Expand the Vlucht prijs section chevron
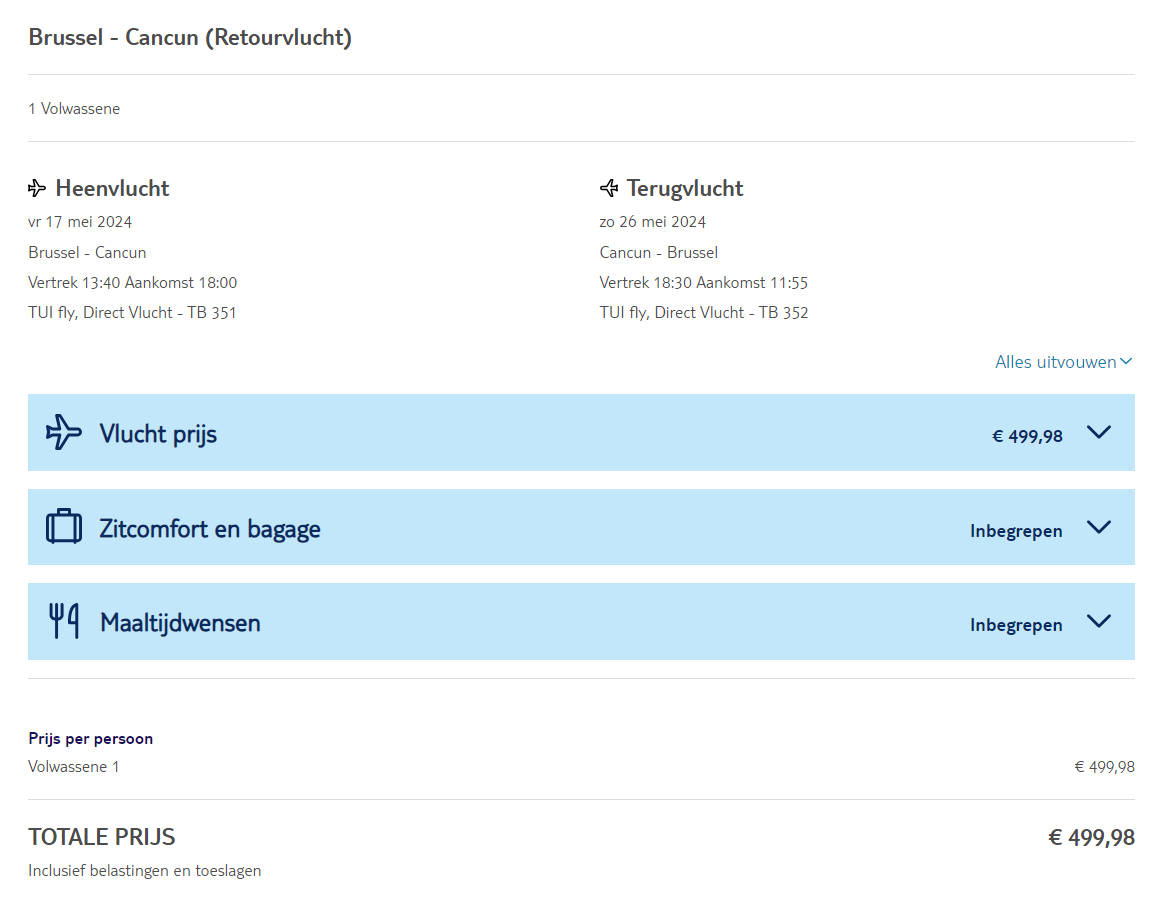This screenshot has width=1170, height=906. point(1098,433)
